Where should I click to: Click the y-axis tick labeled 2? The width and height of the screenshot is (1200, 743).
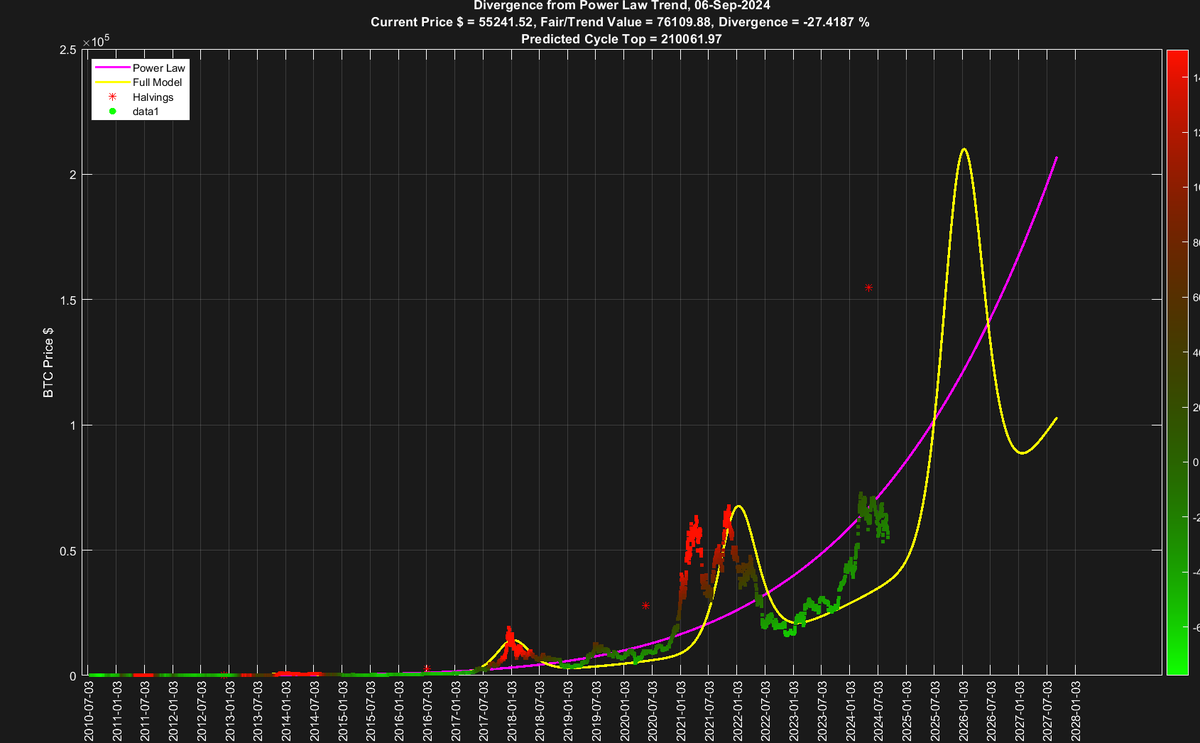[x=73, y=175]
